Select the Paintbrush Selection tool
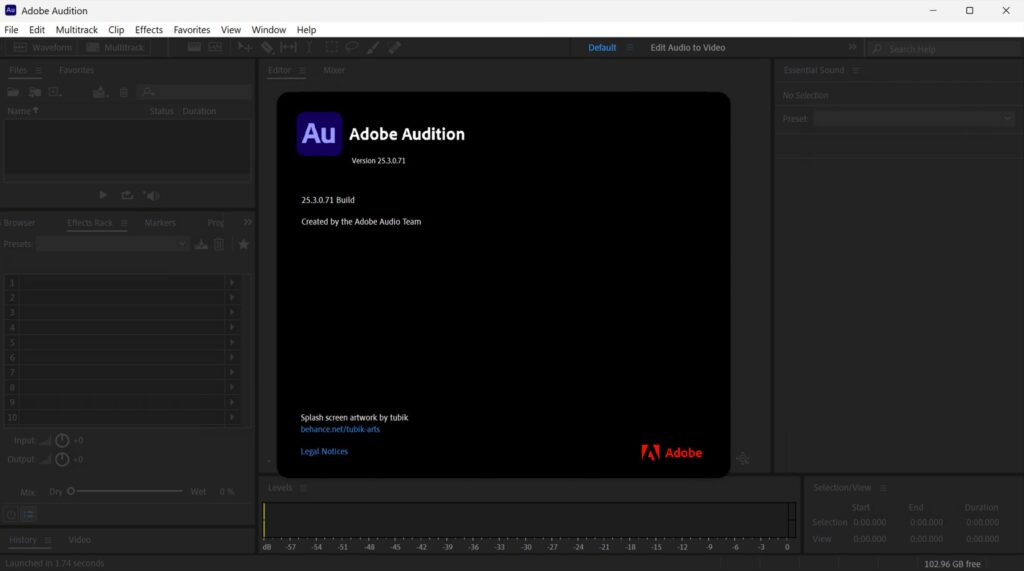The height and width of the screenshot is (571, 1024). tap(373, 47)
